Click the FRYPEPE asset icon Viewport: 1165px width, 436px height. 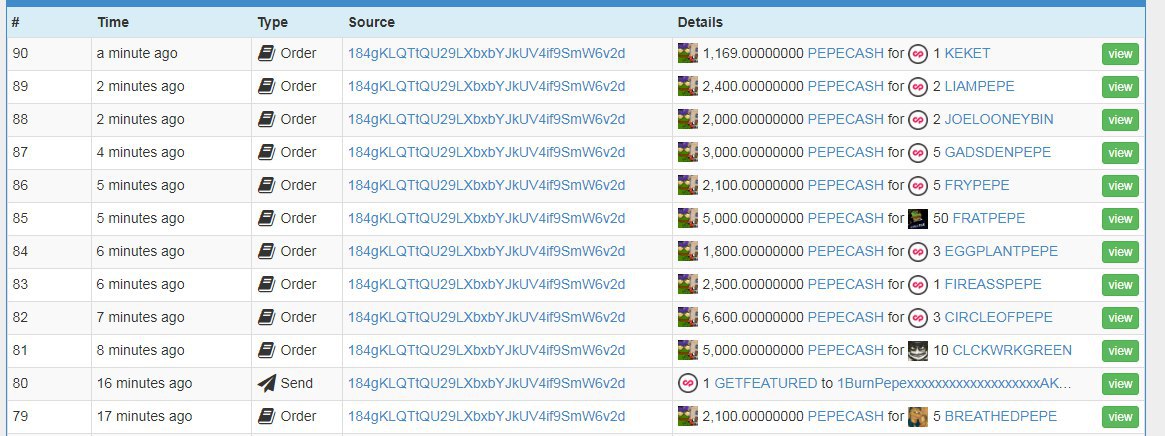pos(918,185)
